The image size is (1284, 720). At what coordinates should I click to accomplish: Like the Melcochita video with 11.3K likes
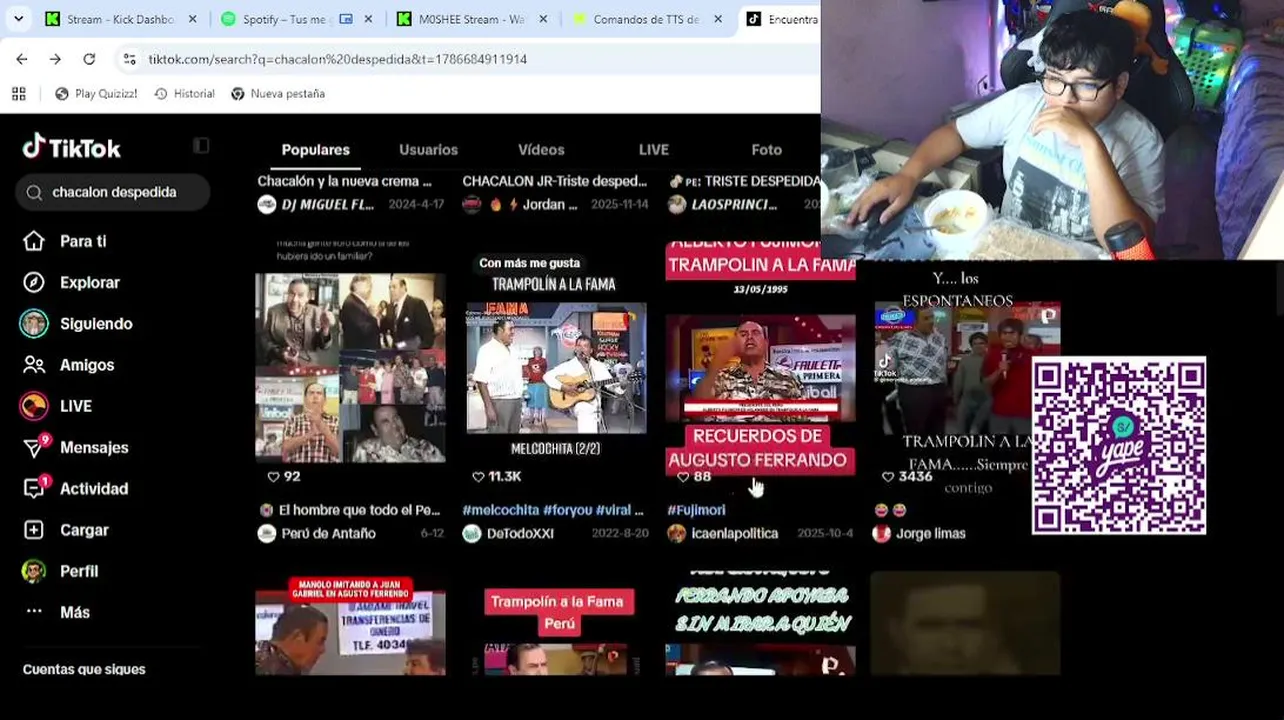[479, 477]
